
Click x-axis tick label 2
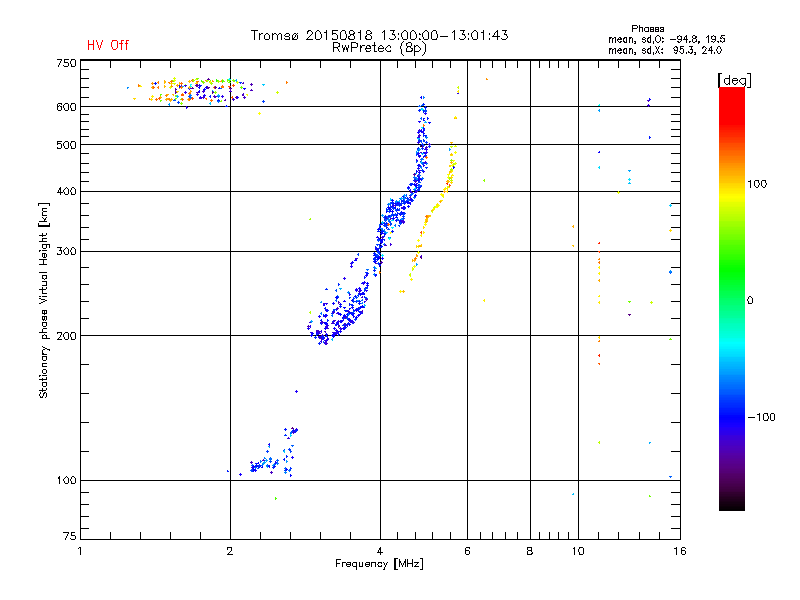pyautogui.click(x=230, y=551)
